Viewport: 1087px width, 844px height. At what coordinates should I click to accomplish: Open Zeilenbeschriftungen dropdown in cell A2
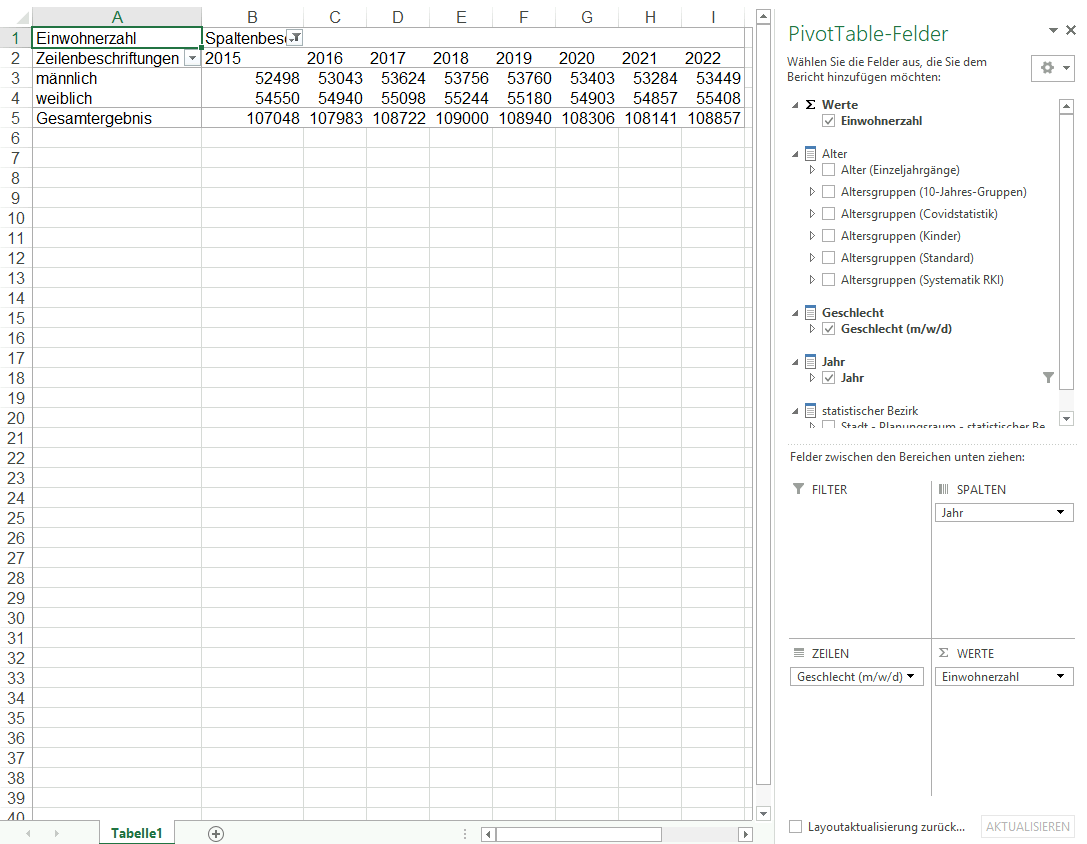tap(192, 59)
